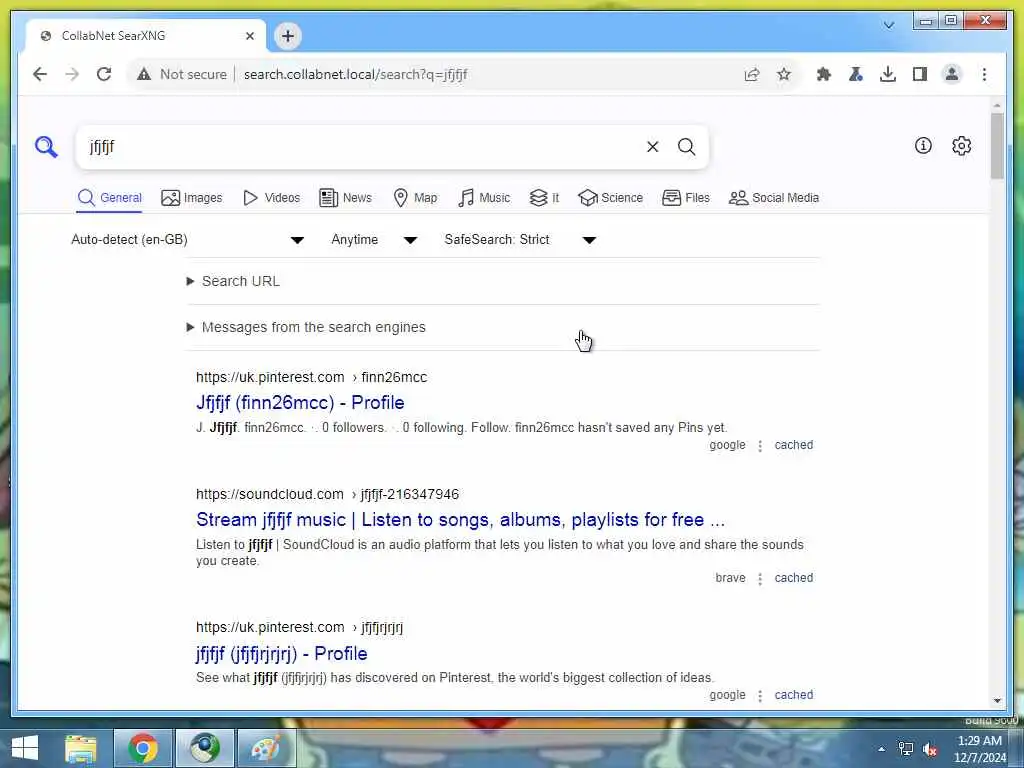The image size is (1024, 768).
Task: Open cached link for finn26mcc result
Action: click(793, 445)
